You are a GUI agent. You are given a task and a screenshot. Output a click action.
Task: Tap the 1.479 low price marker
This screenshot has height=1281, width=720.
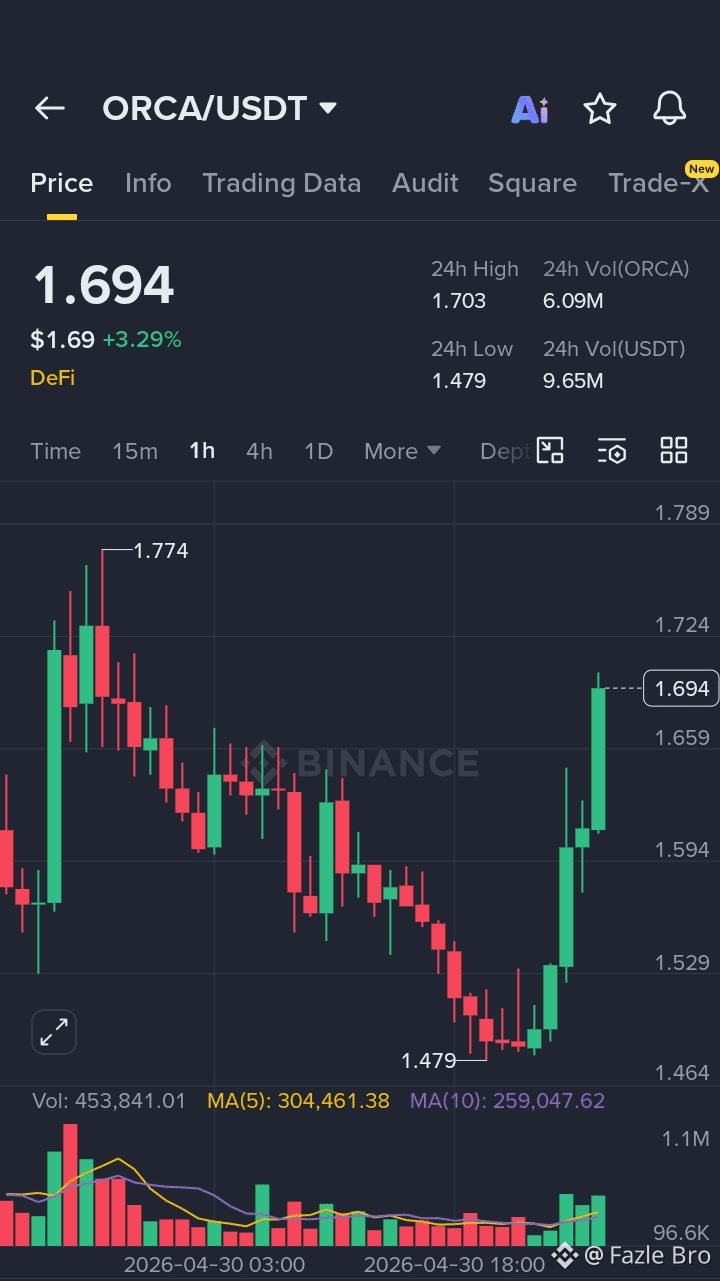(428, 1060)
